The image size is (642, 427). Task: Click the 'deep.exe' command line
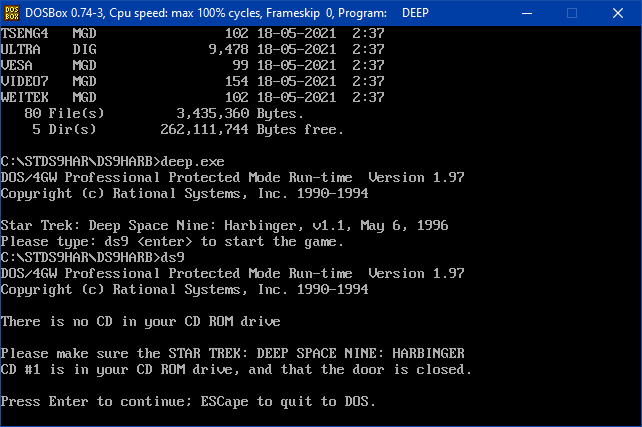[113, 162]
